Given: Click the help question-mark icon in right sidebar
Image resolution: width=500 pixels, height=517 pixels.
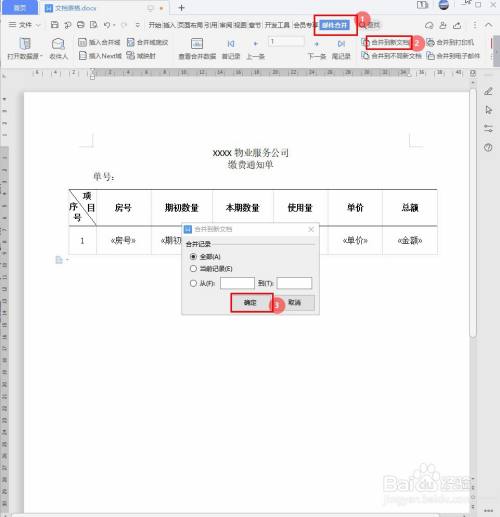Looking at the screenshot, I should tap(488, 147).
